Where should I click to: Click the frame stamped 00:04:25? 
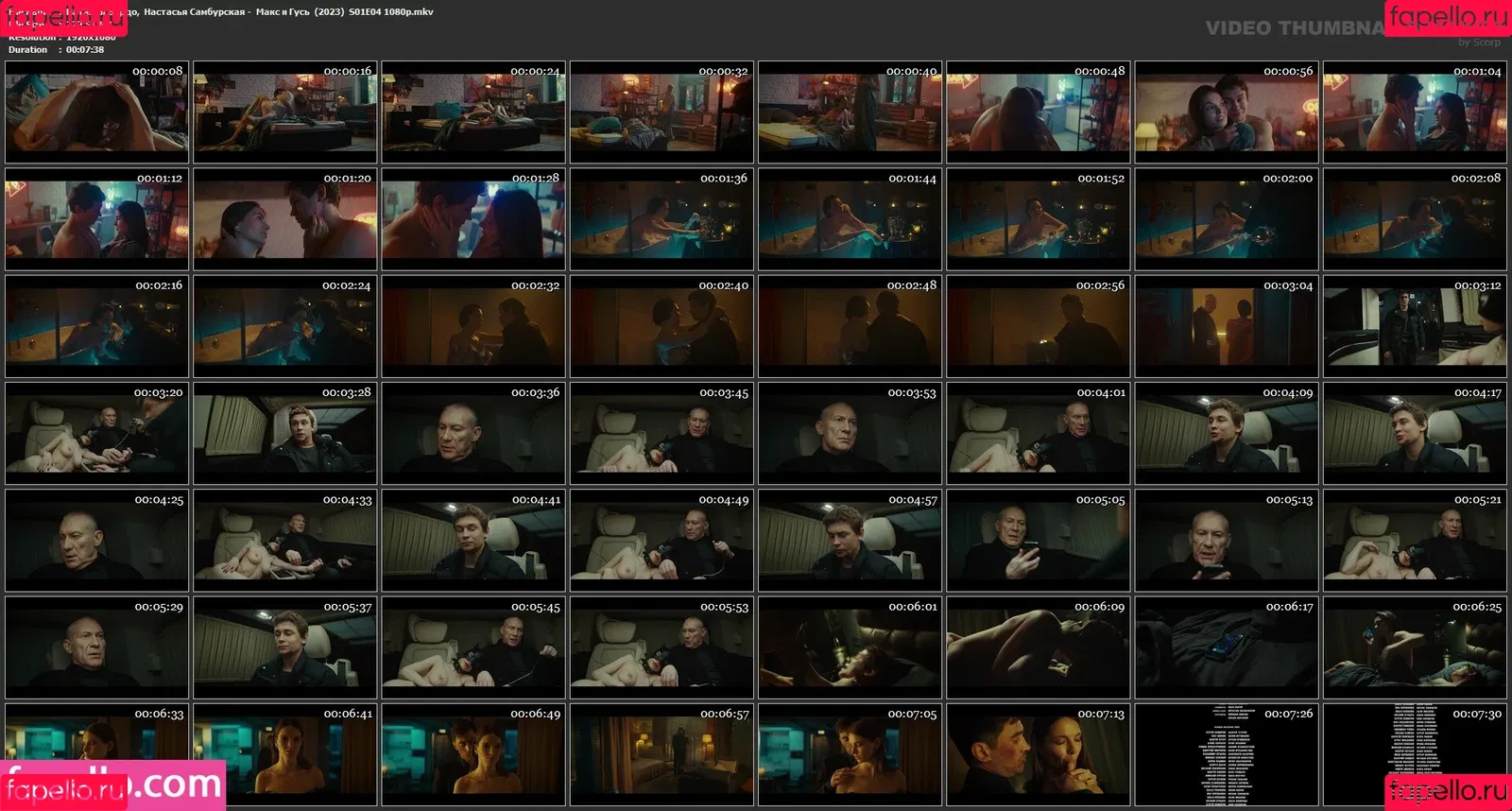pos(96,541)
